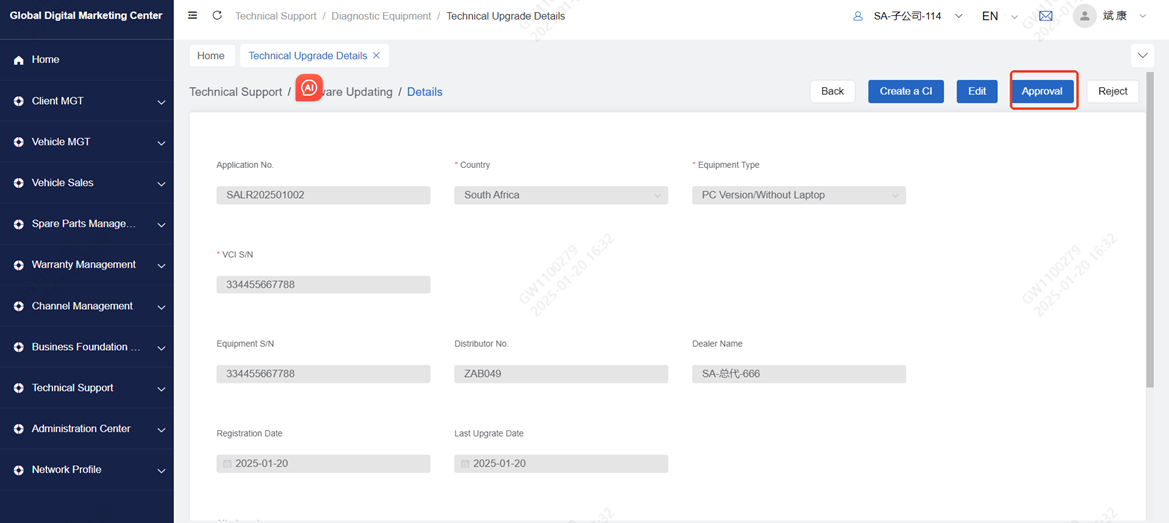Close the Technical Upgrade Details tab
Image resolution: width=1169 pixels, height=523 pixels.
(376, 56)
